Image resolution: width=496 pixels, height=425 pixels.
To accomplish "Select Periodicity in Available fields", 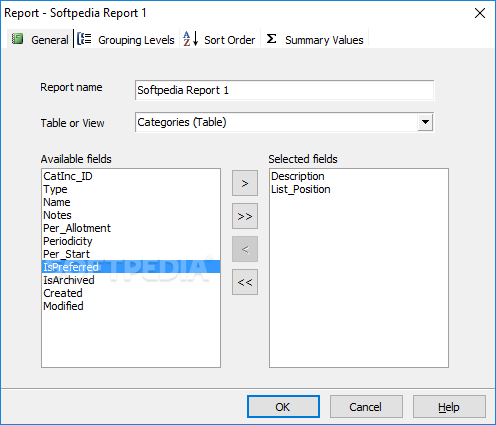I will tap(131, 241).
